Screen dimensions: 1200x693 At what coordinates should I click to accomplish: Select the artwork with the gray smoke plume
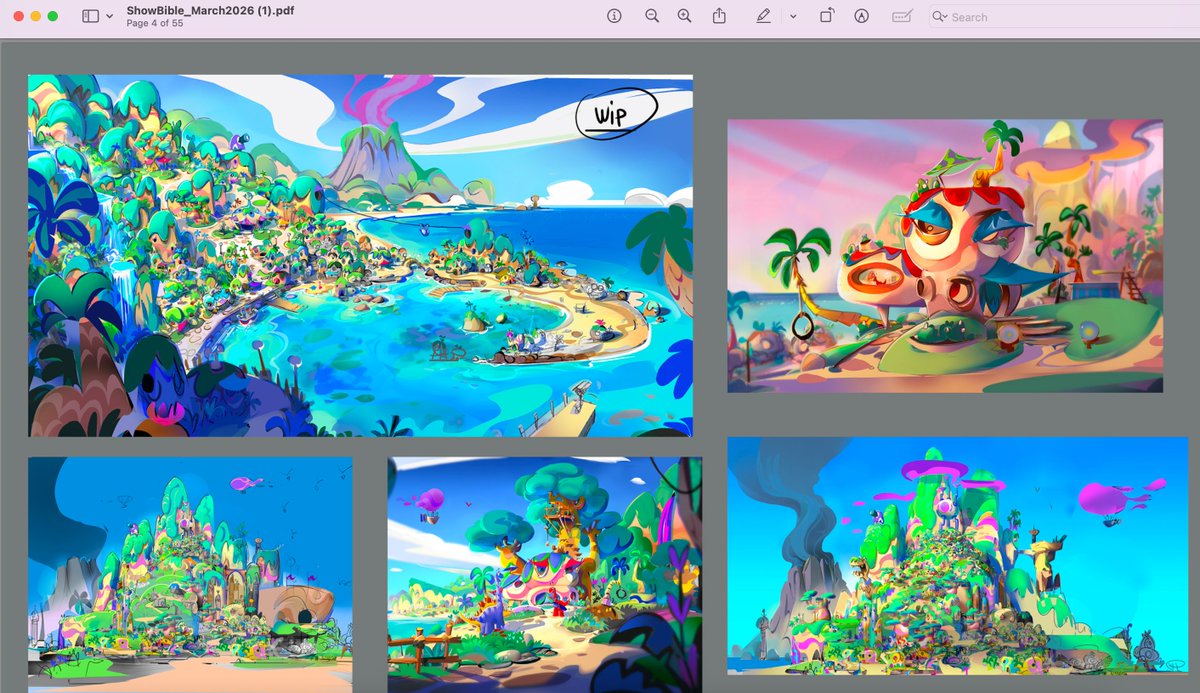click(957, 556)
